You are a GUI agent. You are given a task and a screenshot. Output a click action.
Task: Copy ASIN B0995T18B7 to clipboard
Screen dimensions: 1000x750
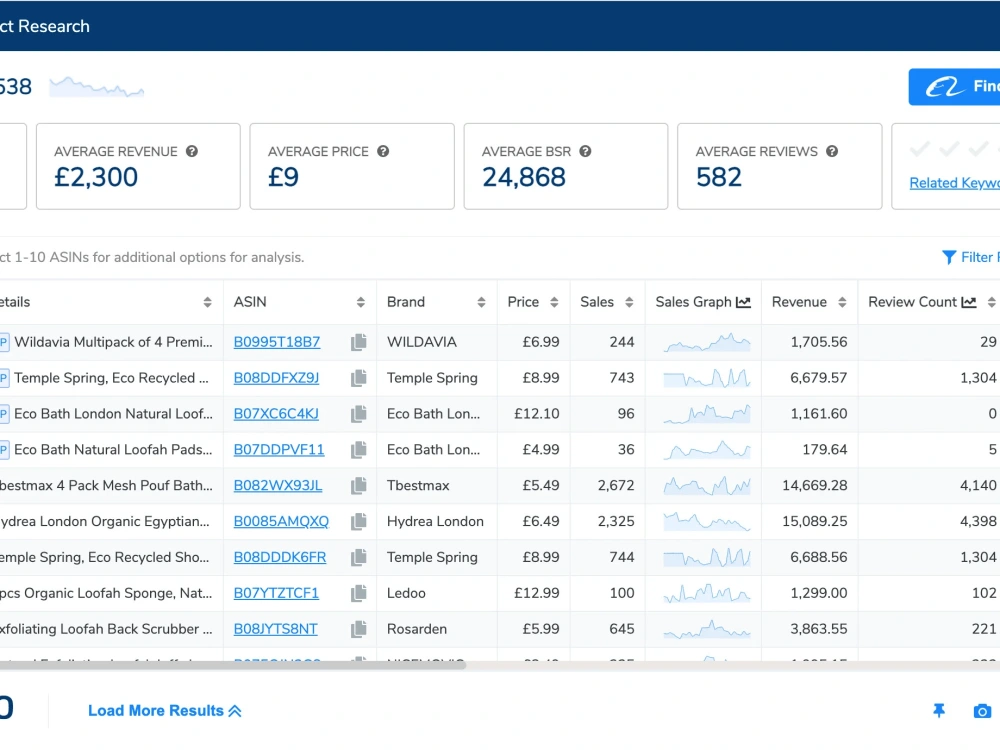pos(359,342)
